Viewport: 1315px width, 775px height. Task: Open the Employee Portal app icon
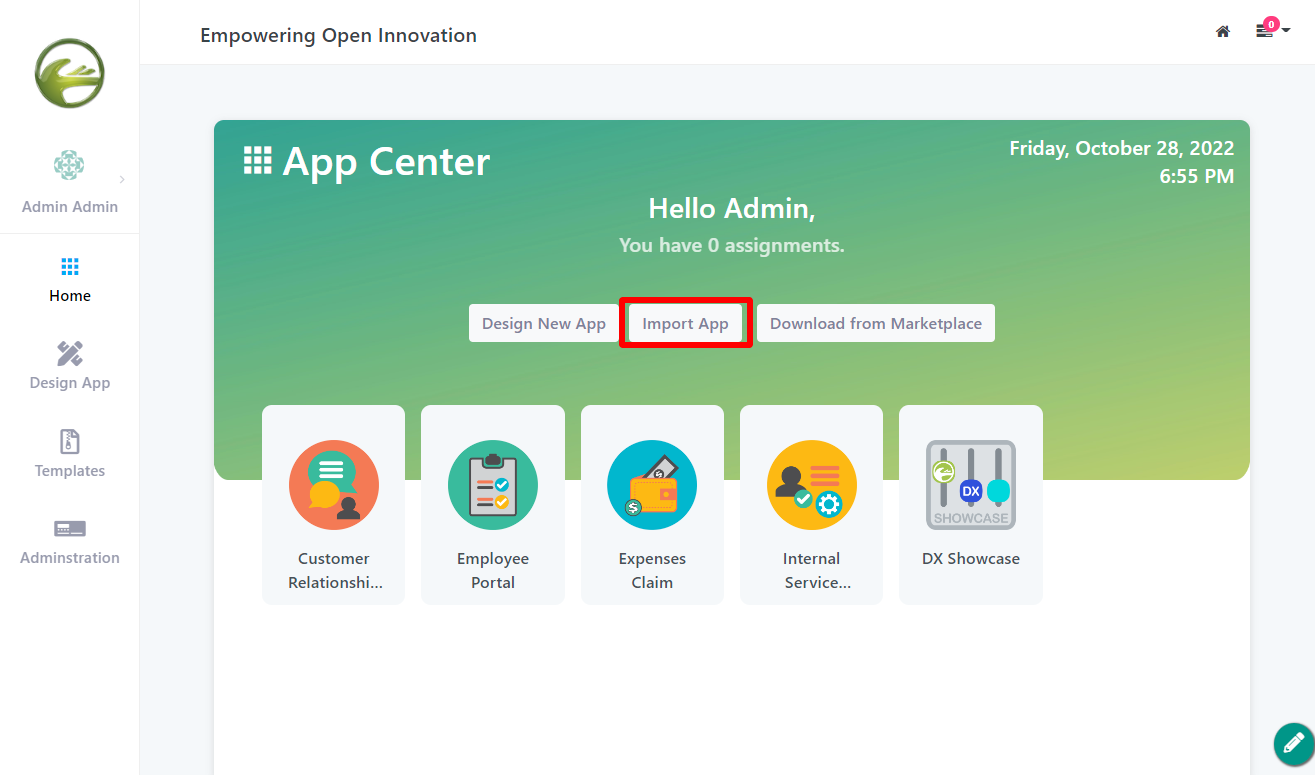click(x=492, y=485)
